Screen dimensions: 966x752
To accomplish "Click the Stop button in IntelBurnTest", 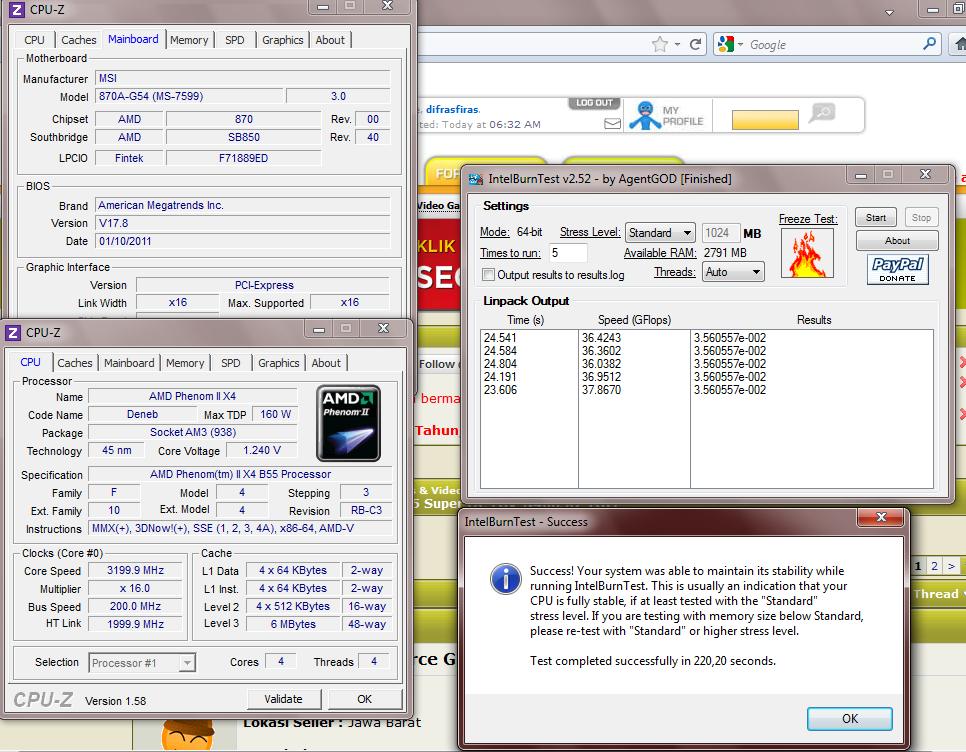I will coord(921,218).
